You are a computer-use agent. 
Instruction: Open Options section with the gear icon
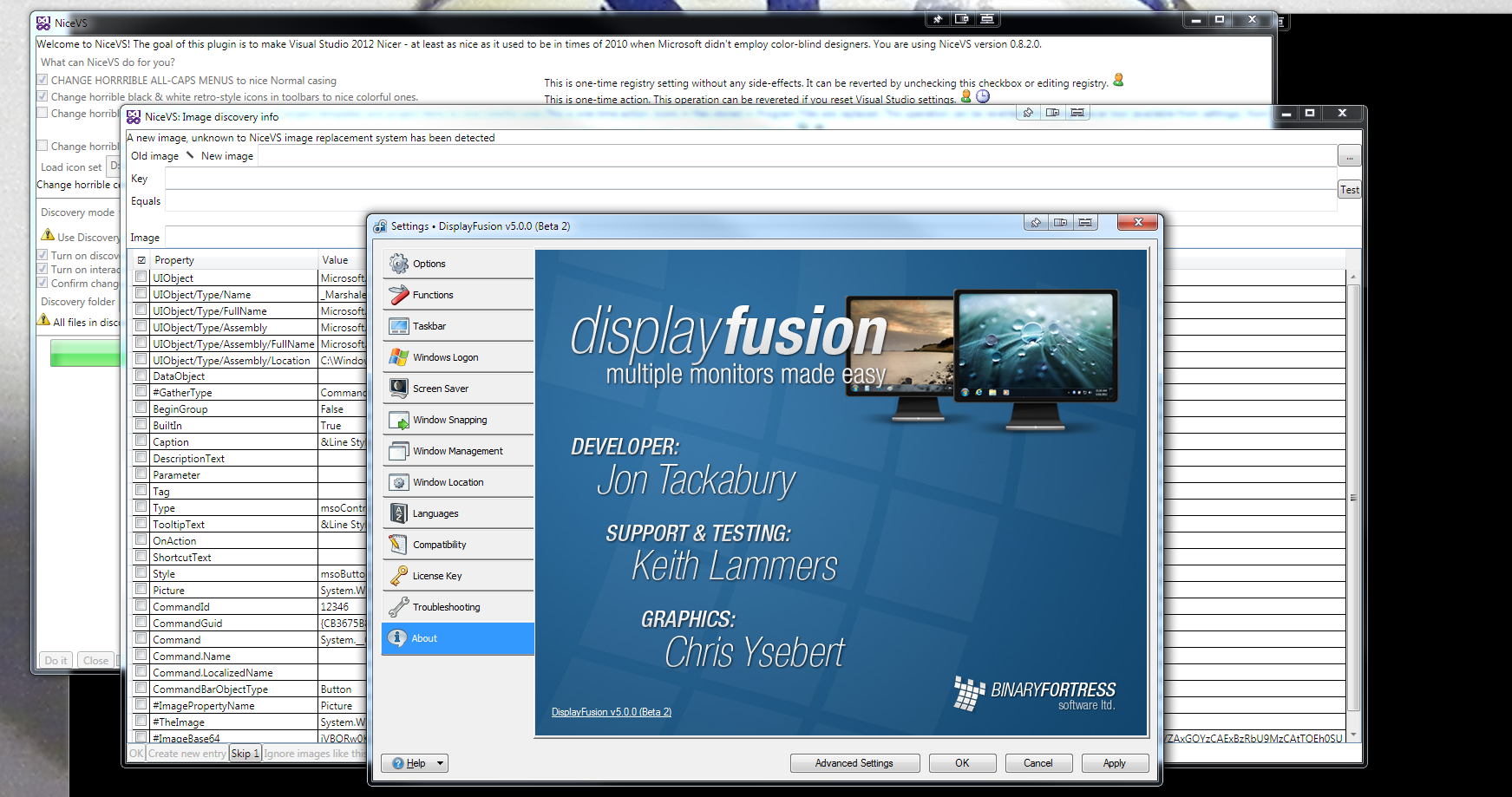coord(399,264)
